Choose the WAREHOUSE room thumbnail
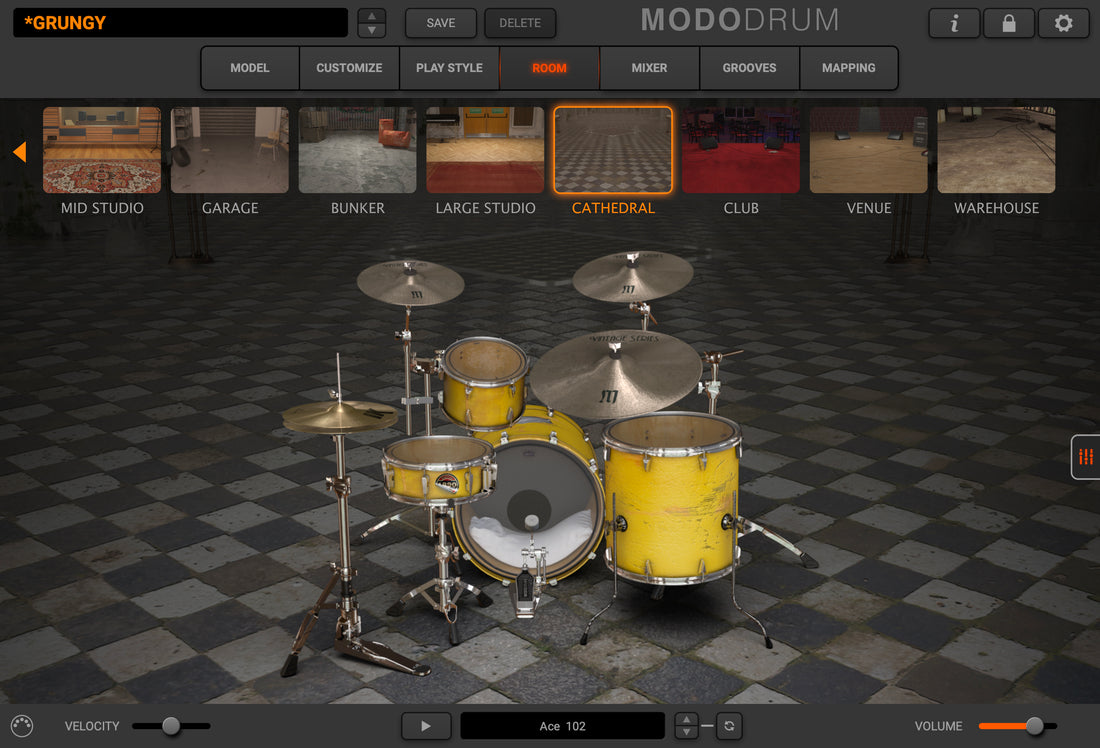The width and height of the screenshot is (1100, 748). point(996,150)
